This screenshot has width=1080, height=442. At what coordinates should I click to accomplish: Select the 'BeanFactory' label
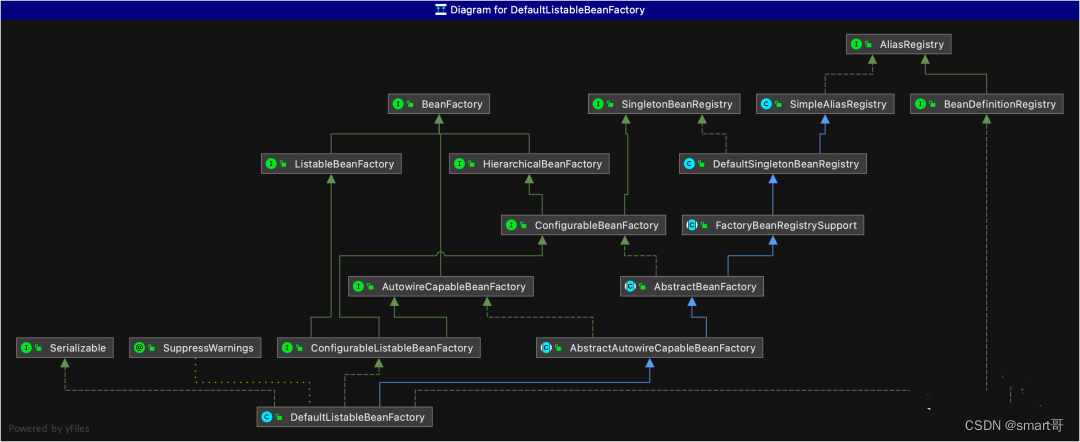pos(452,105)
